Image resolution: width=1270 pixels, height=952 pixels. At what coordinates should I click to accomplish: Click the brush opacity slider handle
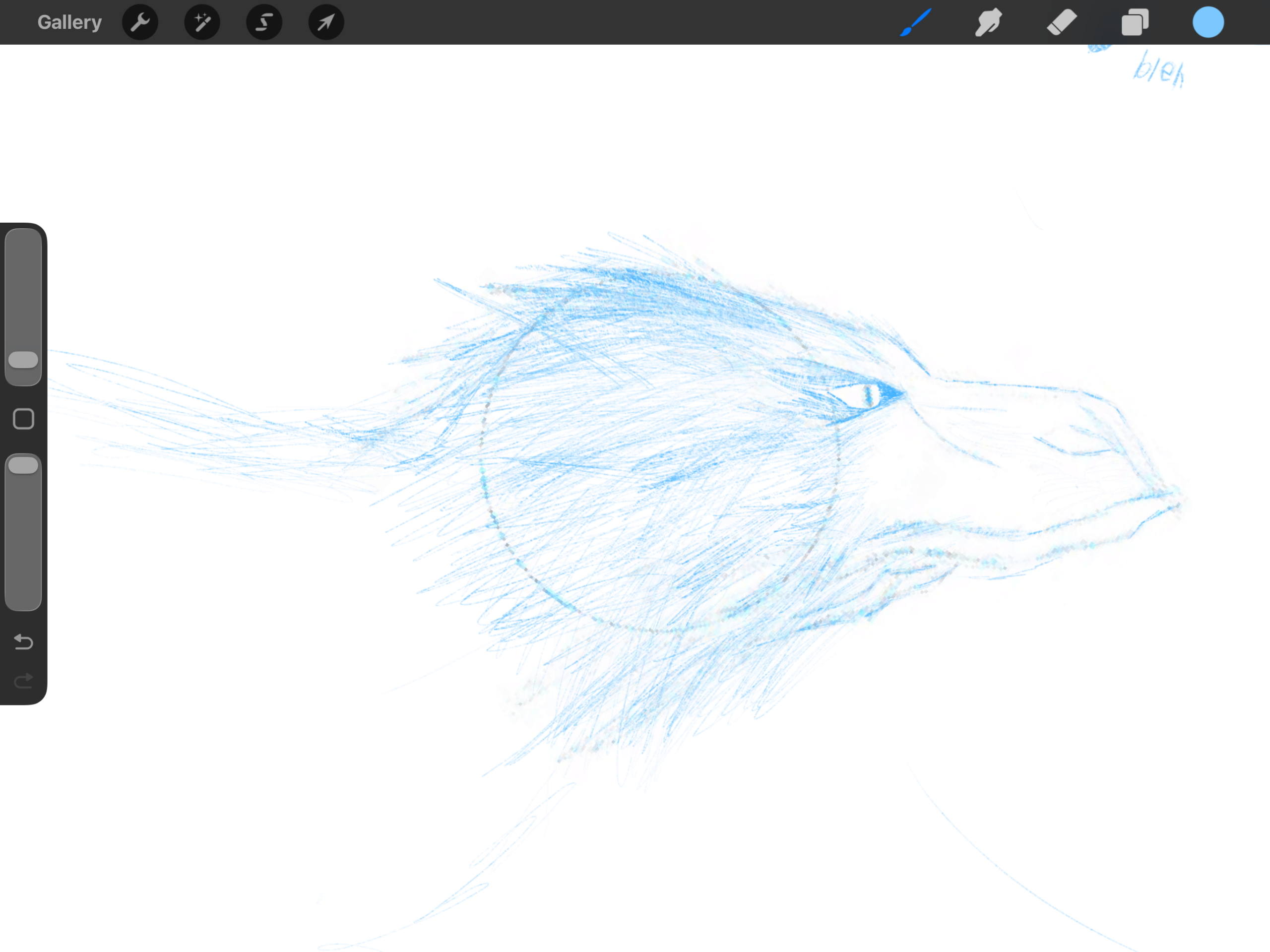[23, 465]
